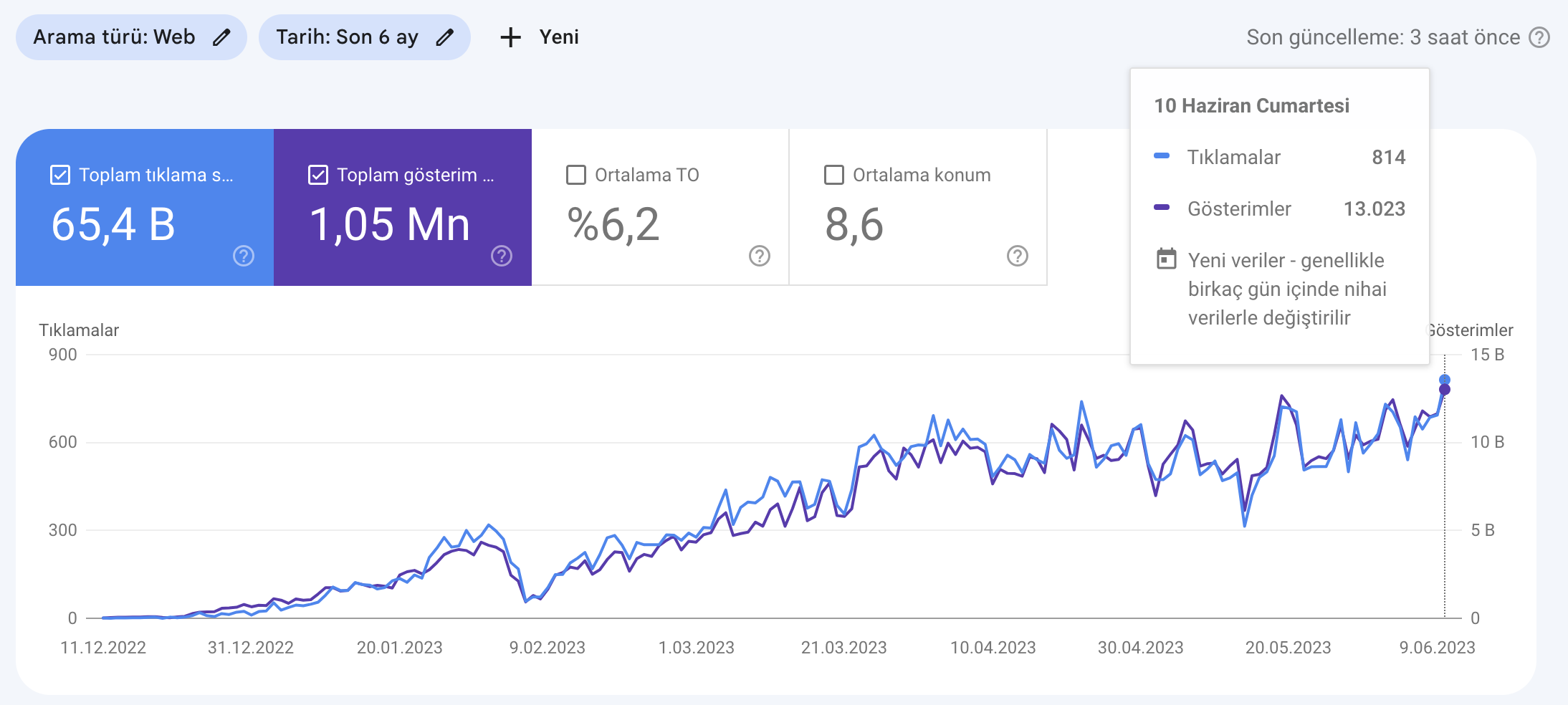1568x705 pixels.
Task: Open help icon in total clicks card
Action: click(x=244, y=256)
